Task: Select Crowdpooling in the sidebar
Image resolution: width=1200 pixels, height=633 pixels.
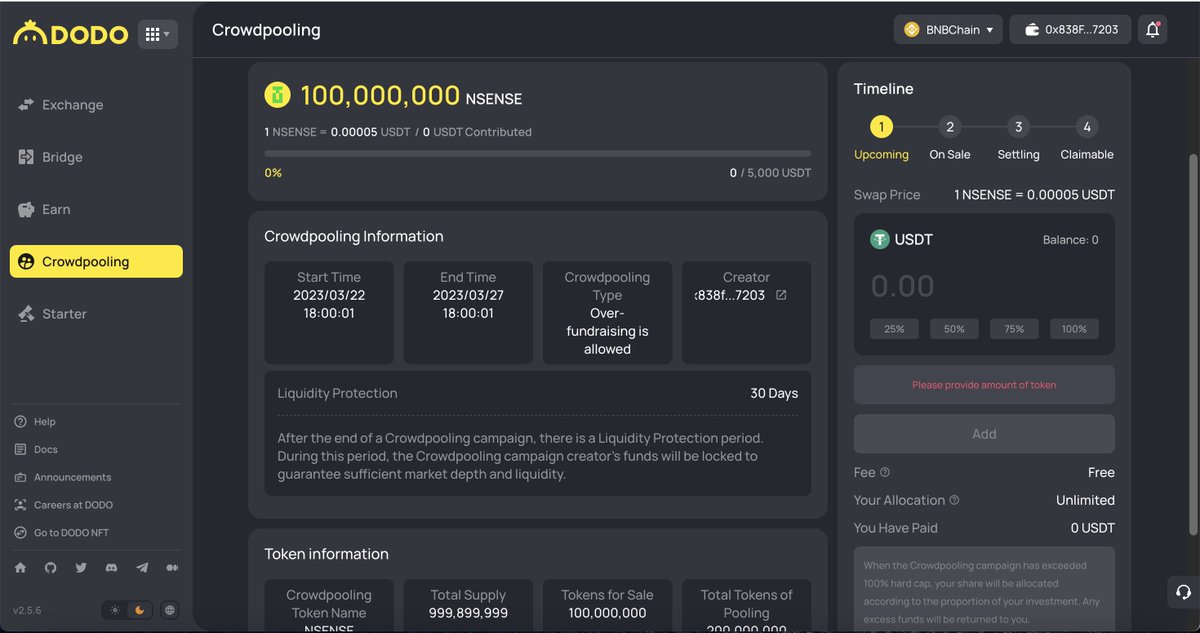Action: coord(96,261)
